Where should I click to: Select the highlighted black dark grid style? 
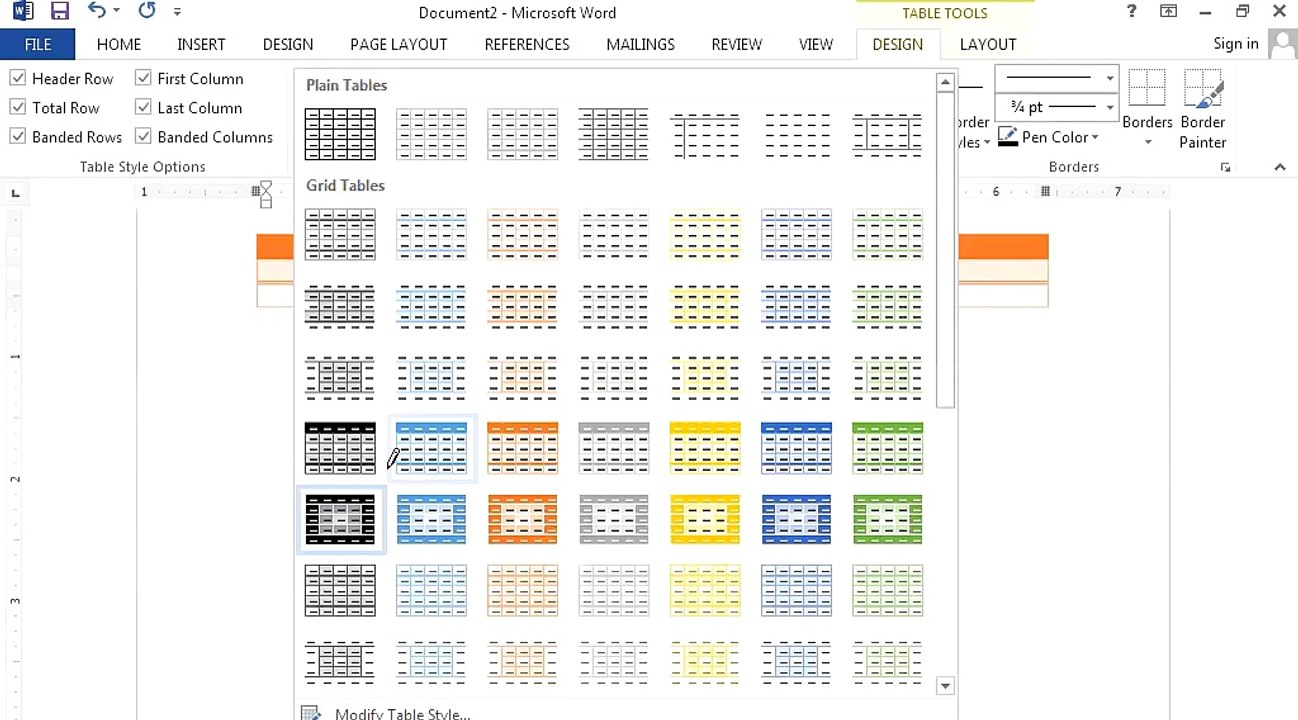340,519
